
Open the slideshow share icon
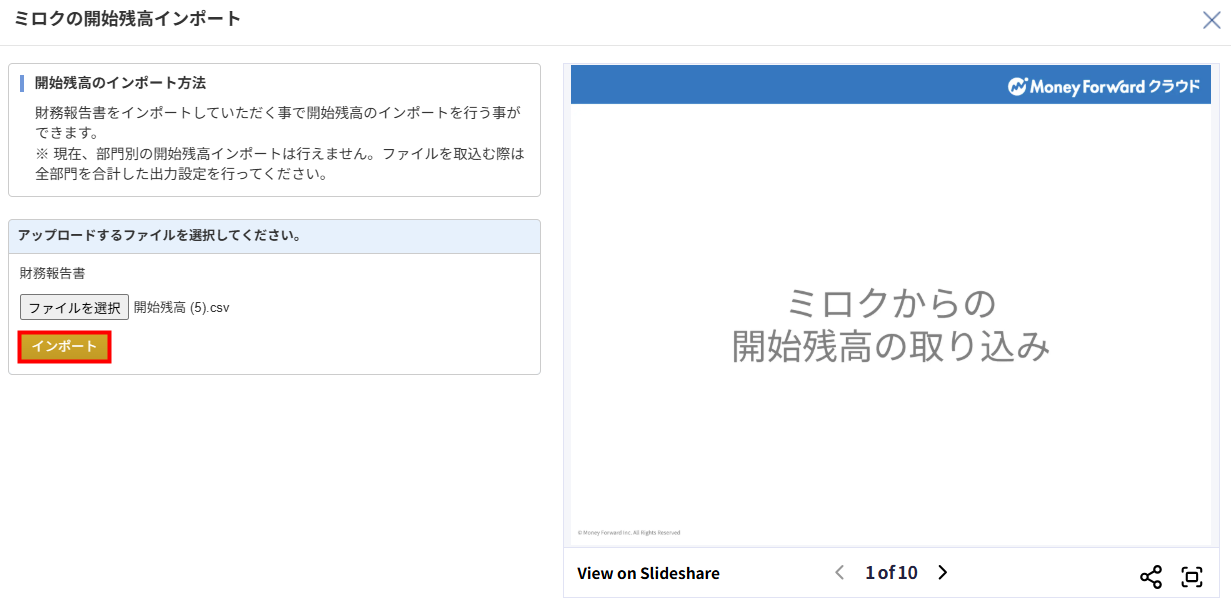pos(1151,576)
